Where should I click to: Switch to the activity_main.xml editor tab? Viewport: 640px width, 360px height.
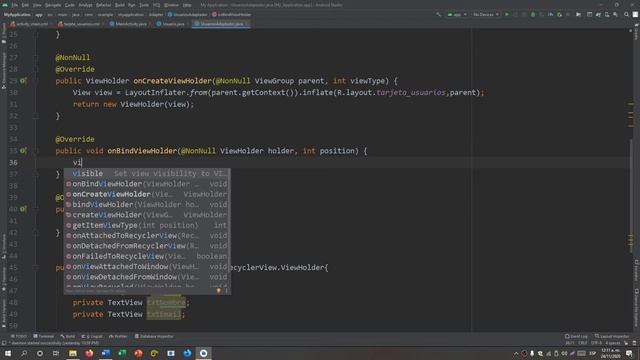tap(29, 24)
